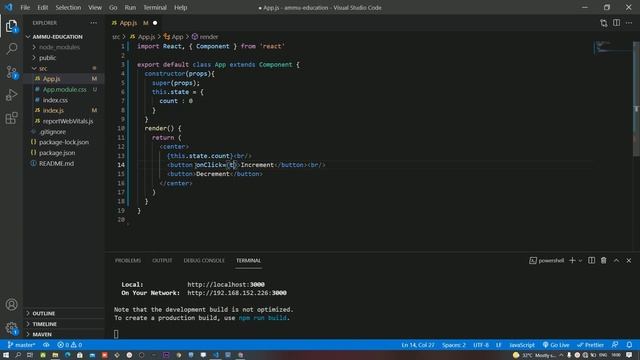This screenshot has height=360, width=640.
Task: Switch to the PROBLEMS panel tab
Action: 128,260
